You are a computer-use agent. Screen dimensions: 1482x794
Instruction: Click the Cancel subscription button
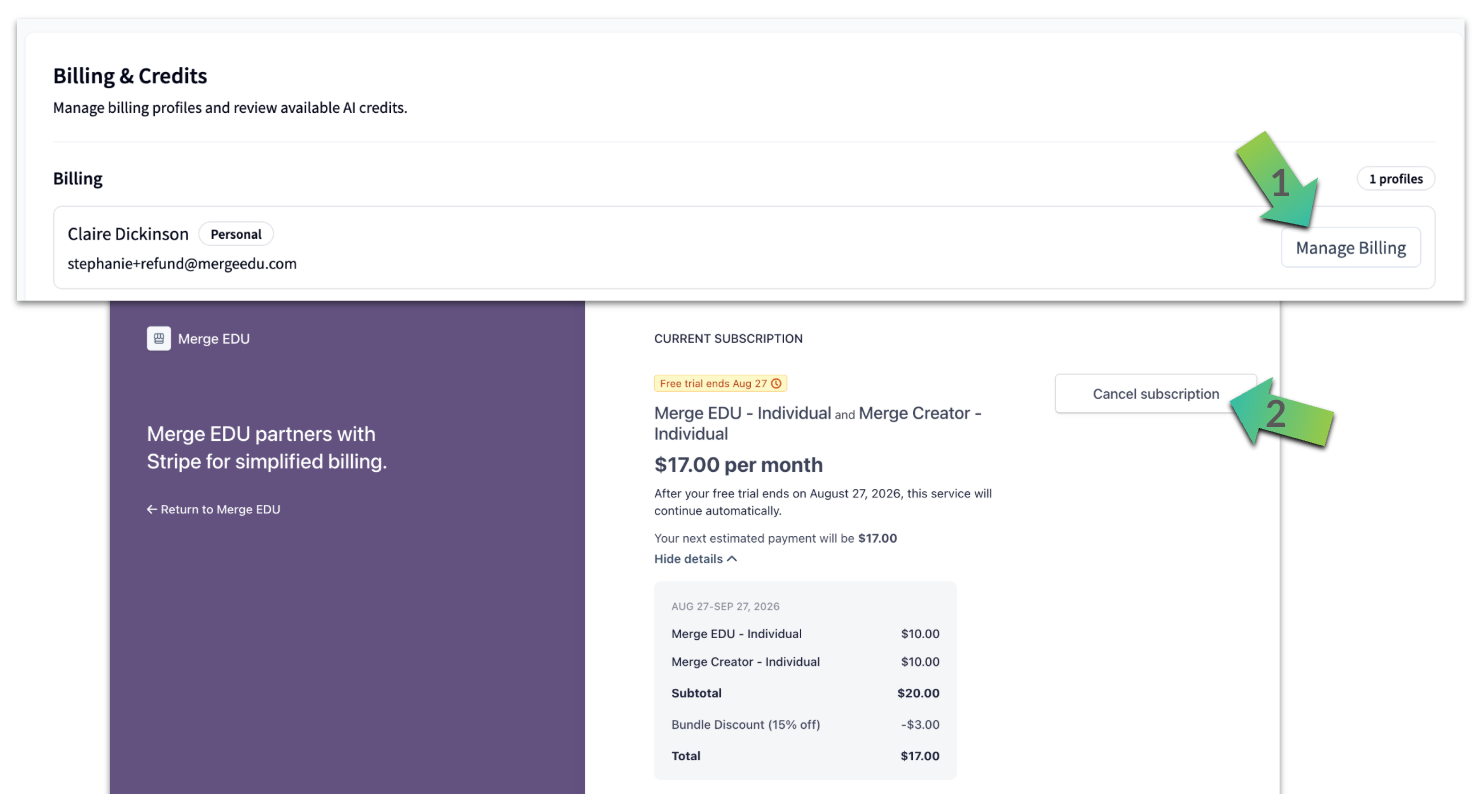pos(1155,394)
